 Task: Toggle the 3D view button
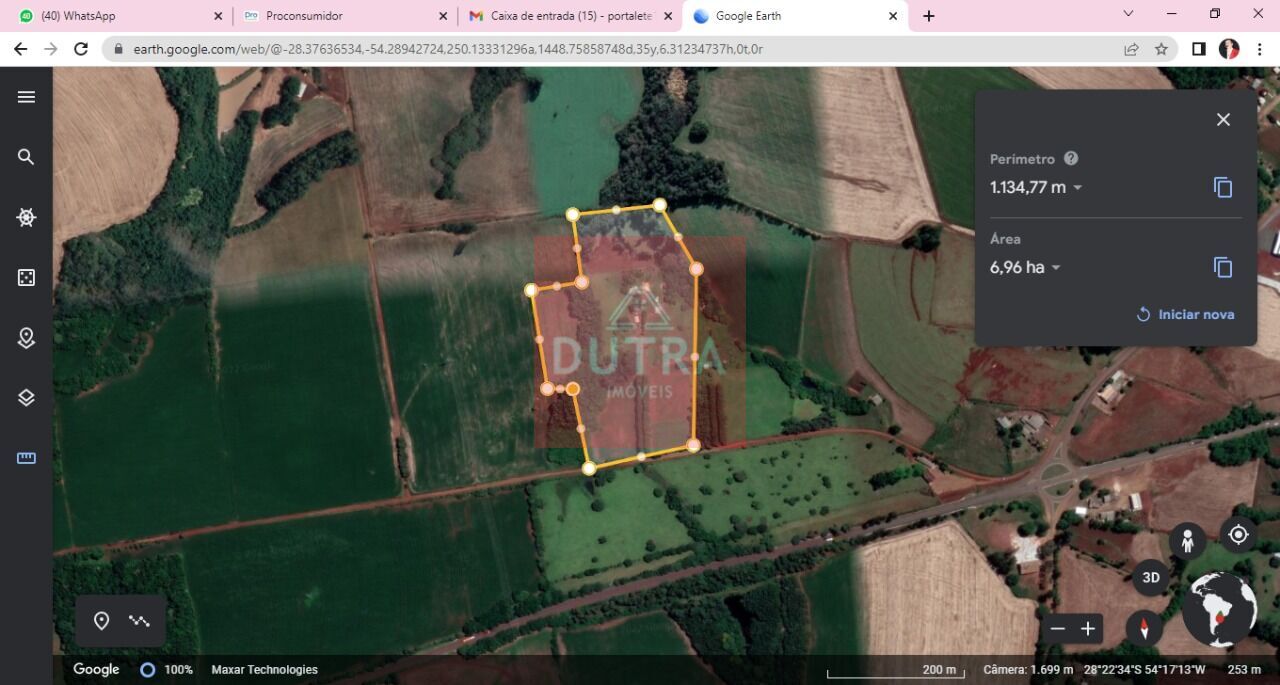(1151, 577)
